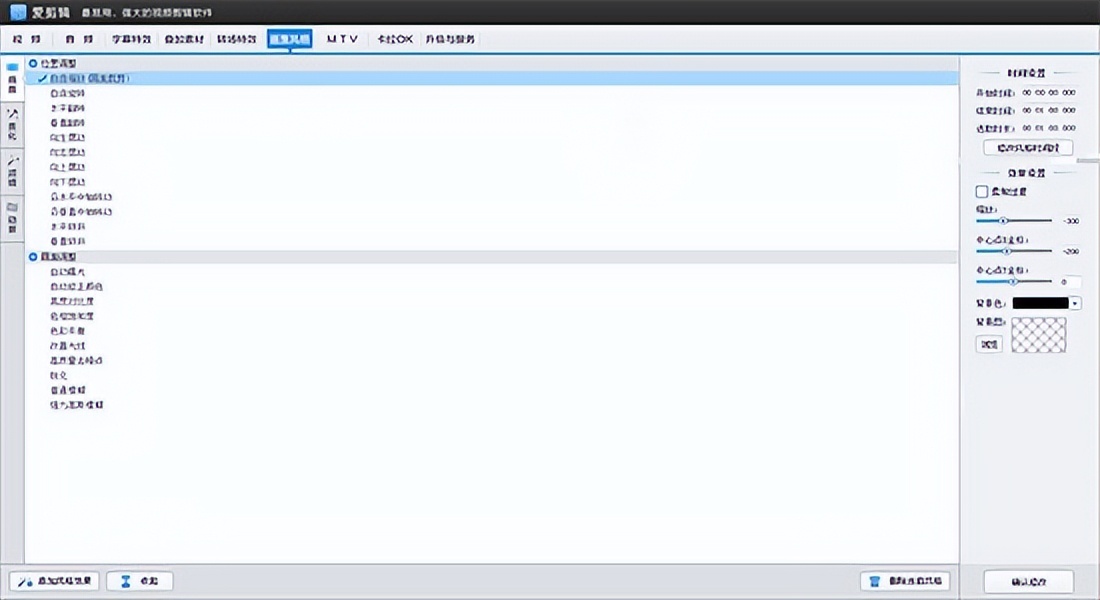The image size is (1100, 600).
Task: Select the 动景 side tab with folder icon
Action: [x=12, y=218]
